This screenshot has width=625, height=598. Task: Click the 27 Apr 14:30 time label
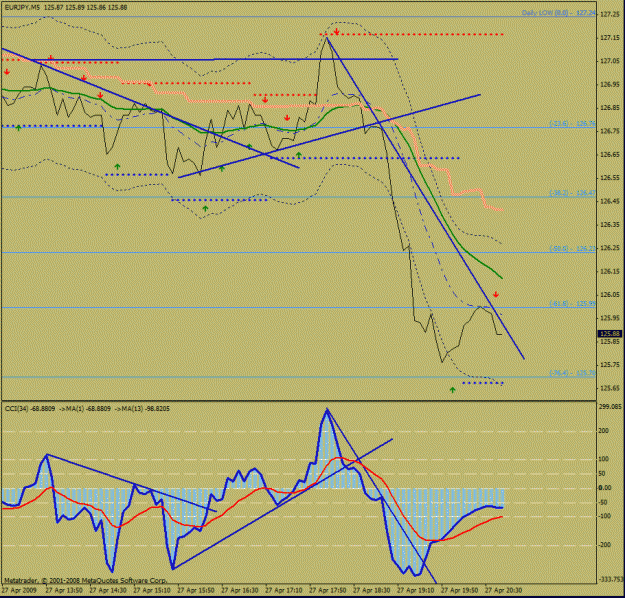pos(108,590)
